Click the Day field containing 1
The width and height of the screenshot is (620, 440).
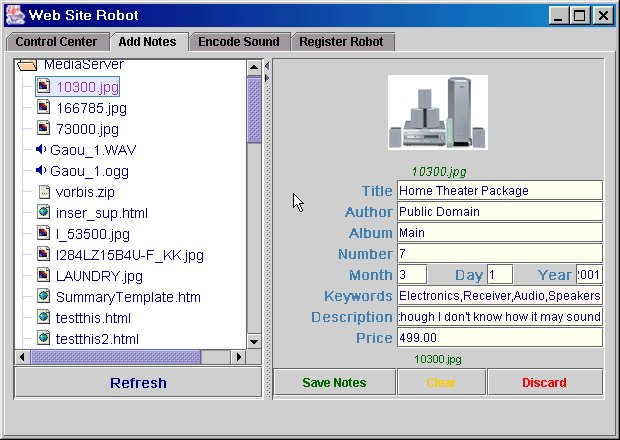click(x=500, y=274)
